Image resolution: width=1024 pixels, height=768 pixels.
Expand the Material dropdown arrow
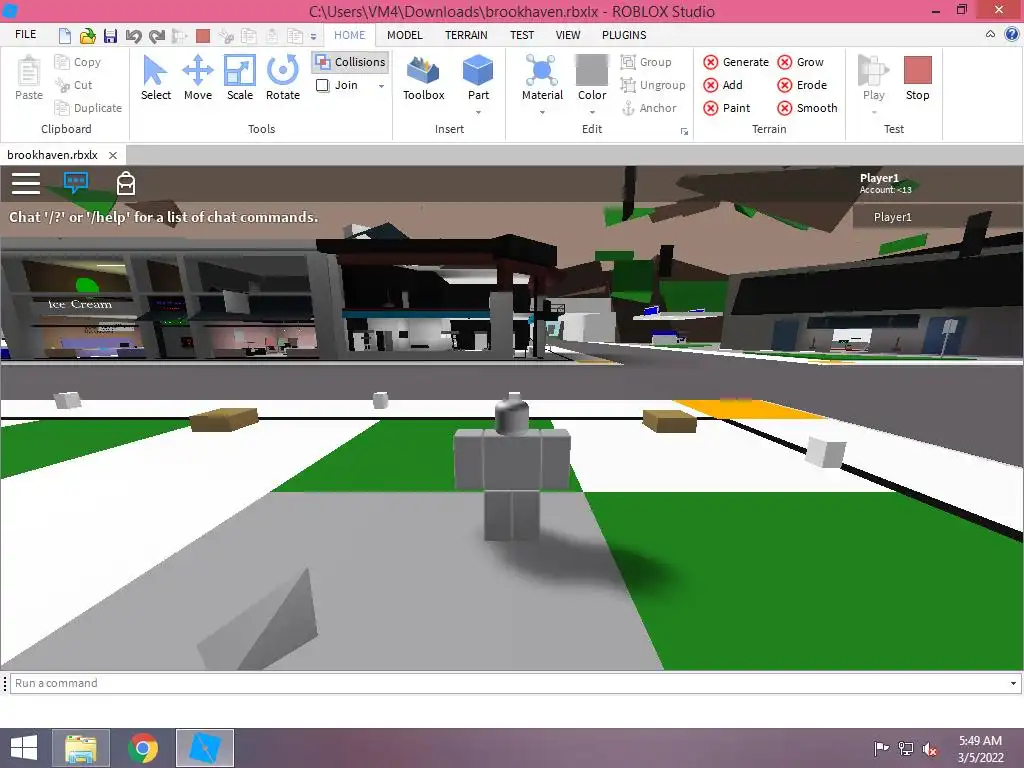(542, 112)
